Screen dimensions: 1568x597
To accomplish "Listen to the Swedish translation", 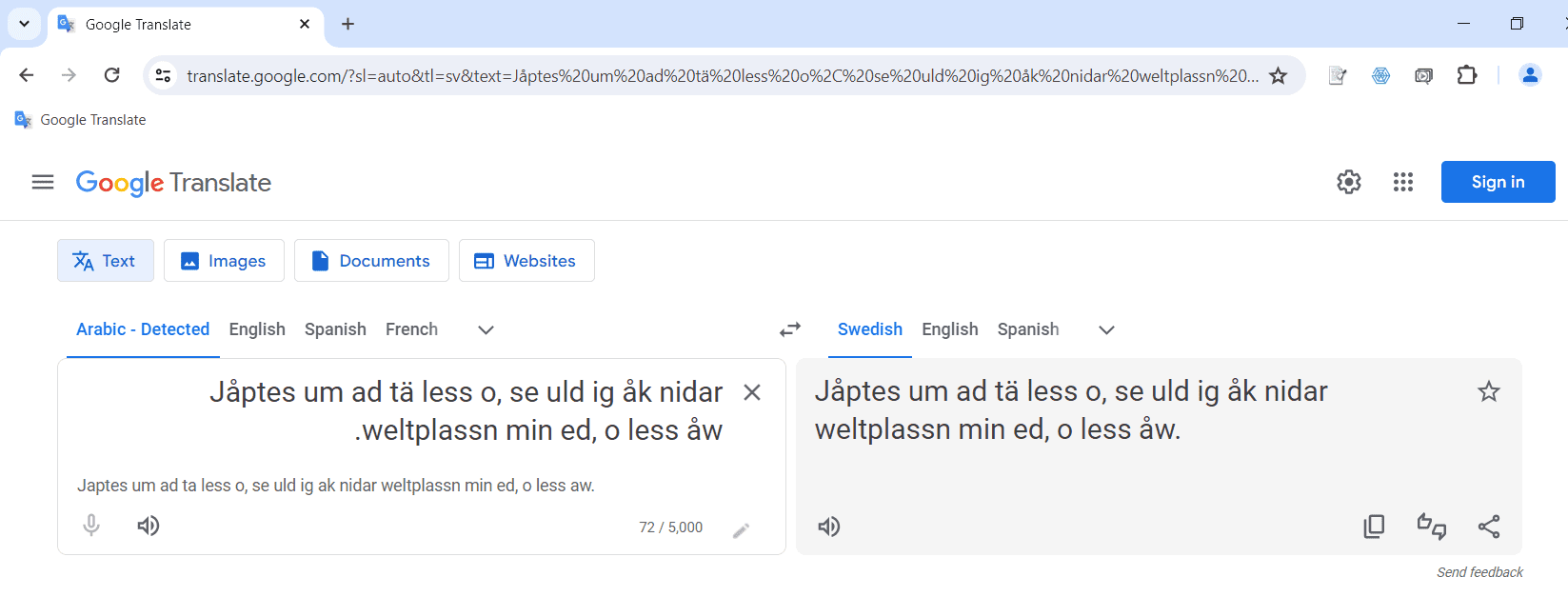I will [x=829, y=527].
